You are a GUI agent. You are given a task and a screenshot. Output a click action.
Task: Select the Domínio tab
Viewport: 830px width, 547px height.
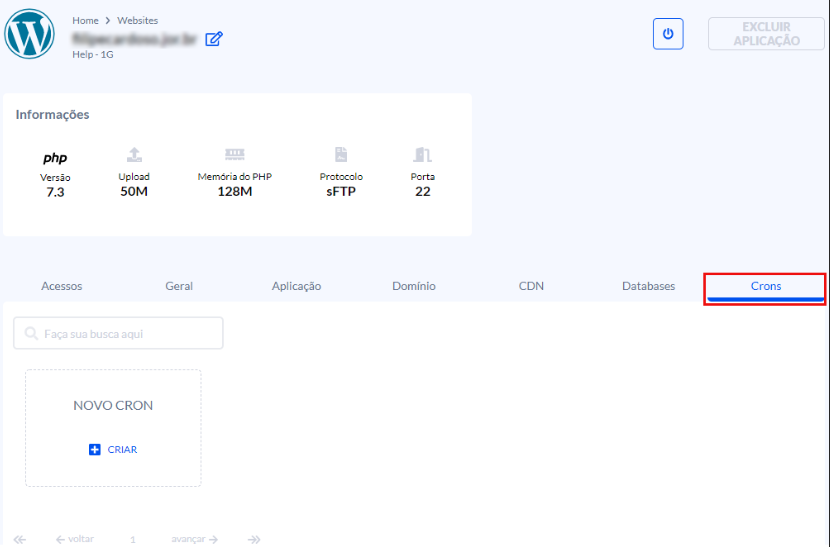coord(414,286)
